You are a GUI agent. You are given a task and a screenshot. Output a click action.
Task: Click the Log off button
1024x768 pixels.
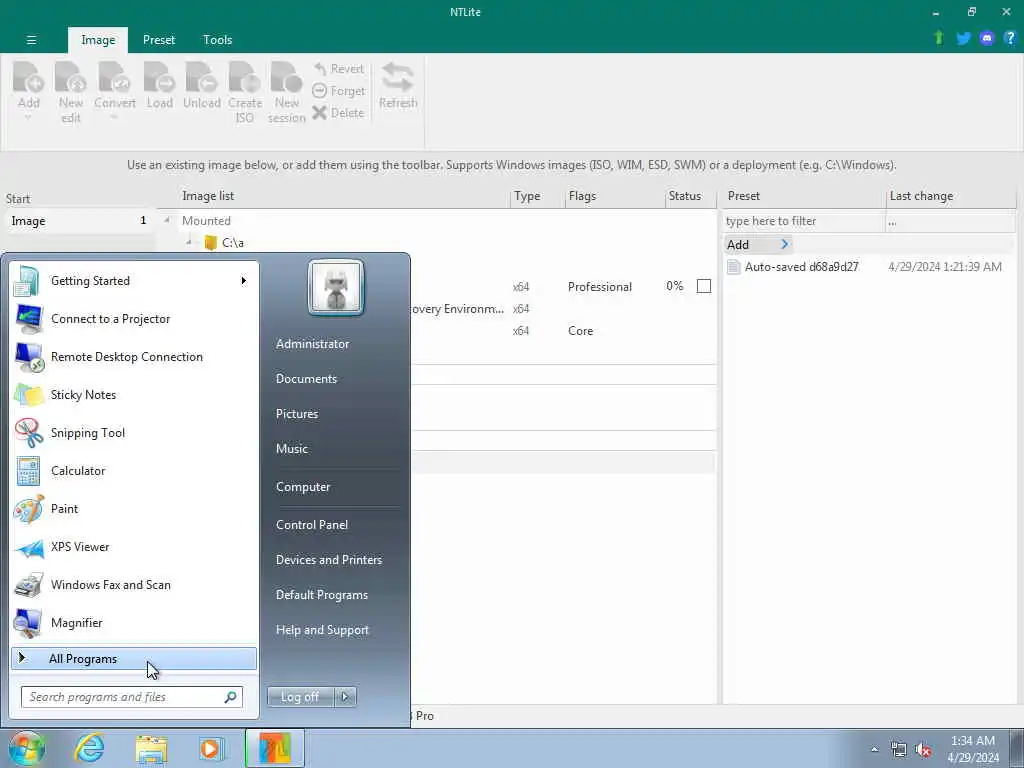(300, 697)
